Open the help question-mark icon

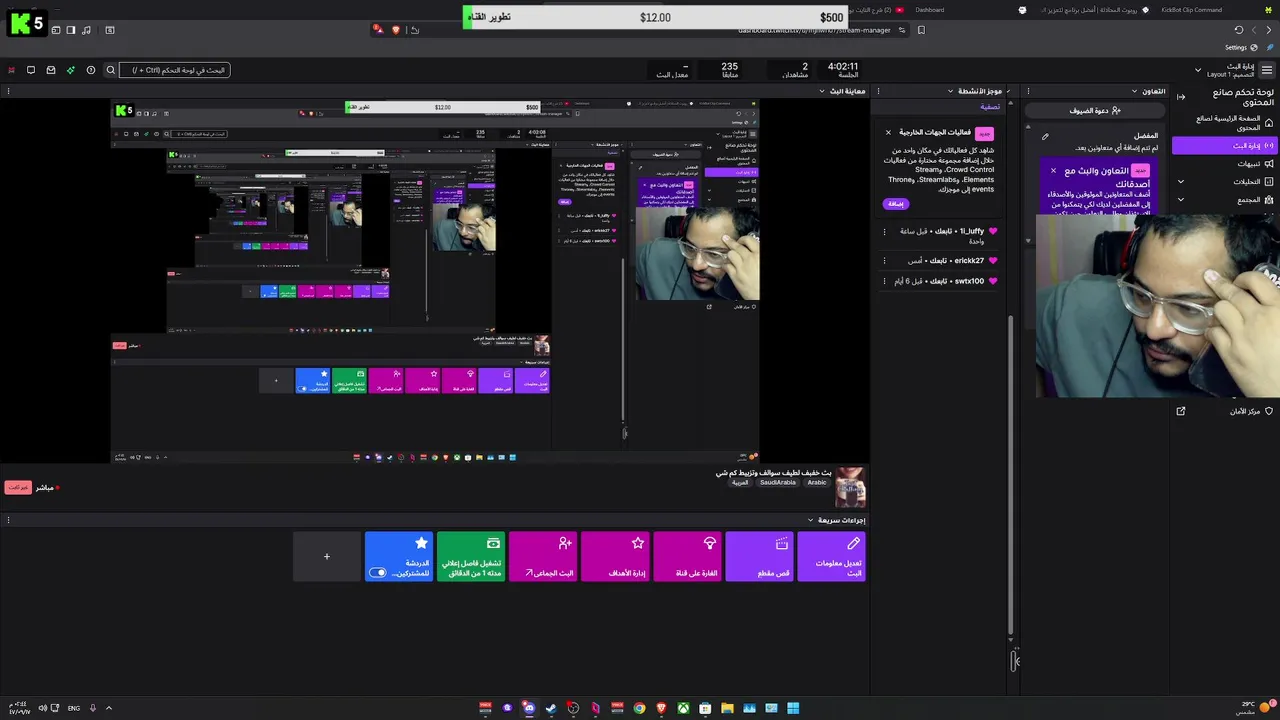pos(91,70)
